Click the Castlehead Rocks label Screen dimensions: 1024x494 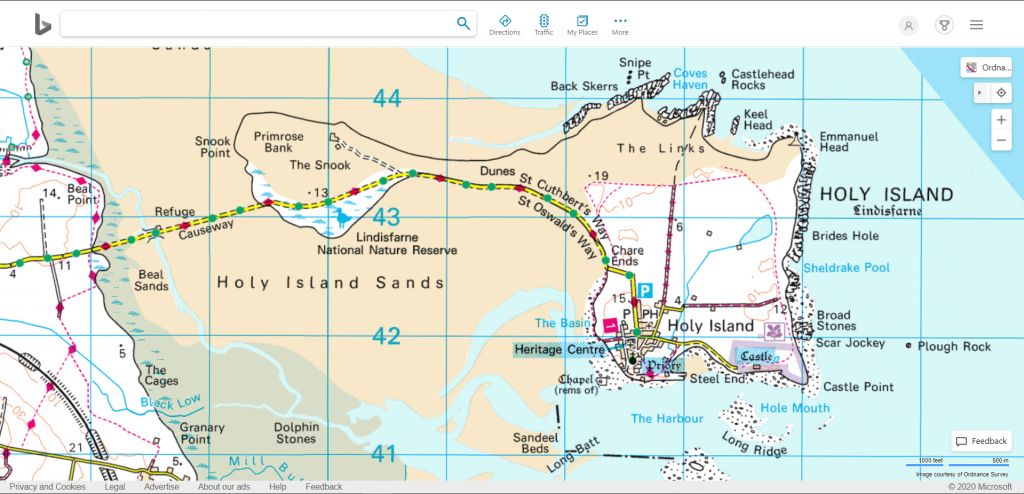click(x=763, y=80)
